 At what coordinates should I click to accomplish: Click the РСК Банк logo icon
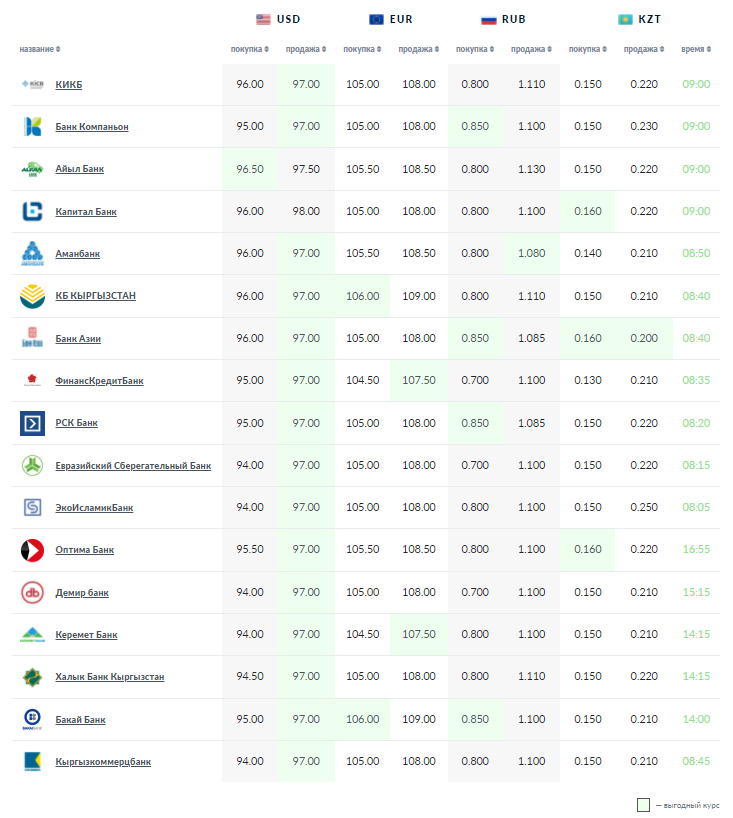tap(32, 423)
